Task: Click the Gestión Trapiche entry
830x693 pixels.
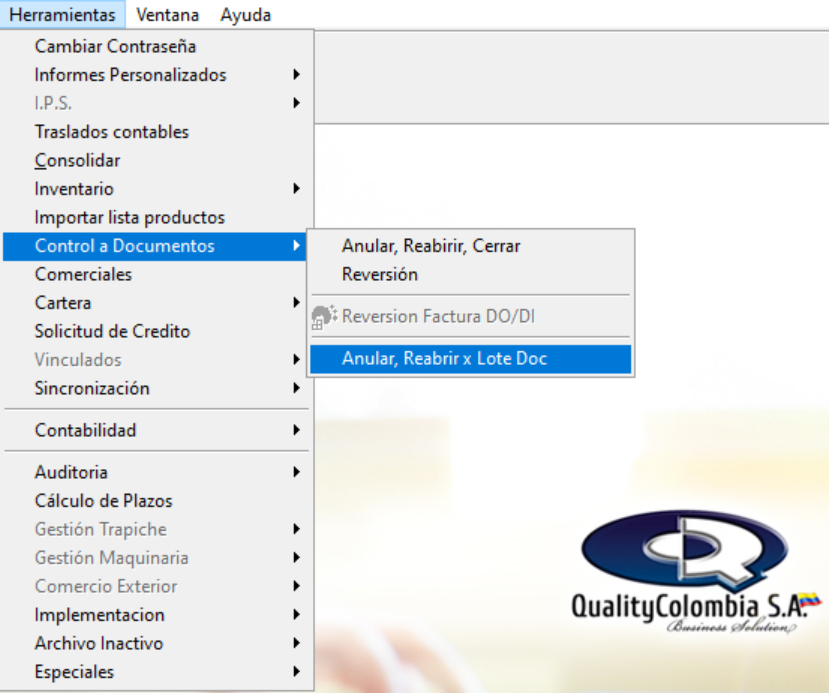Action: coord(156,530)
